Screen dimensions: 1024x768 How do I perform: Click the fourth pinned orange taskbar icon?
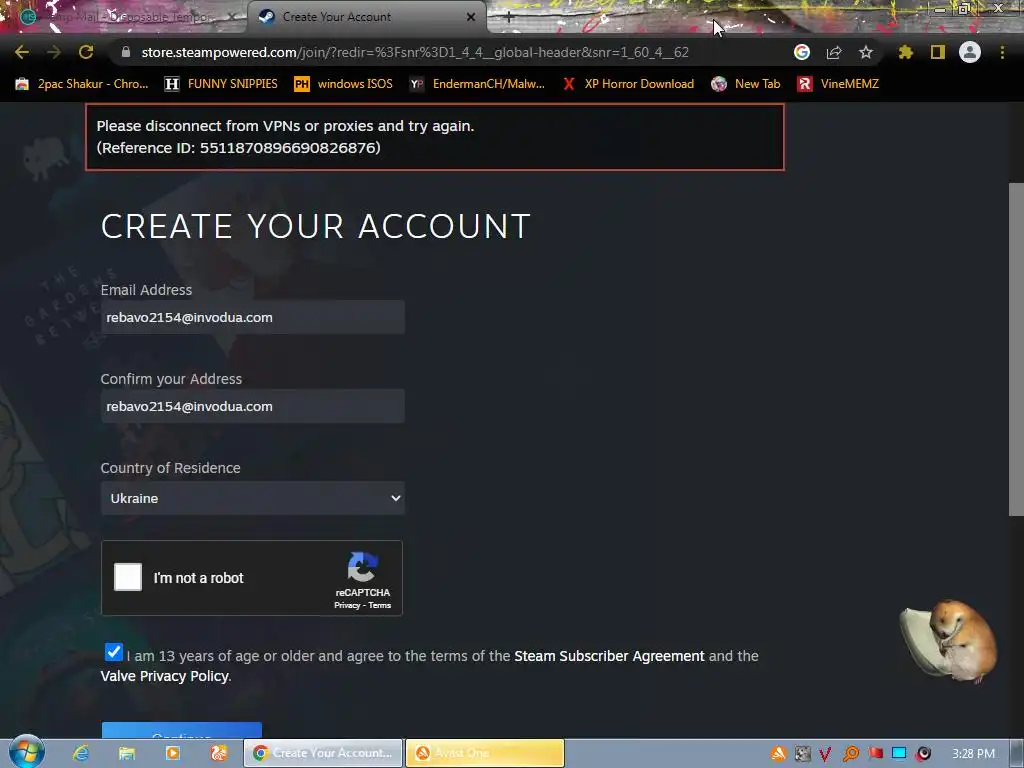(219, 753)
